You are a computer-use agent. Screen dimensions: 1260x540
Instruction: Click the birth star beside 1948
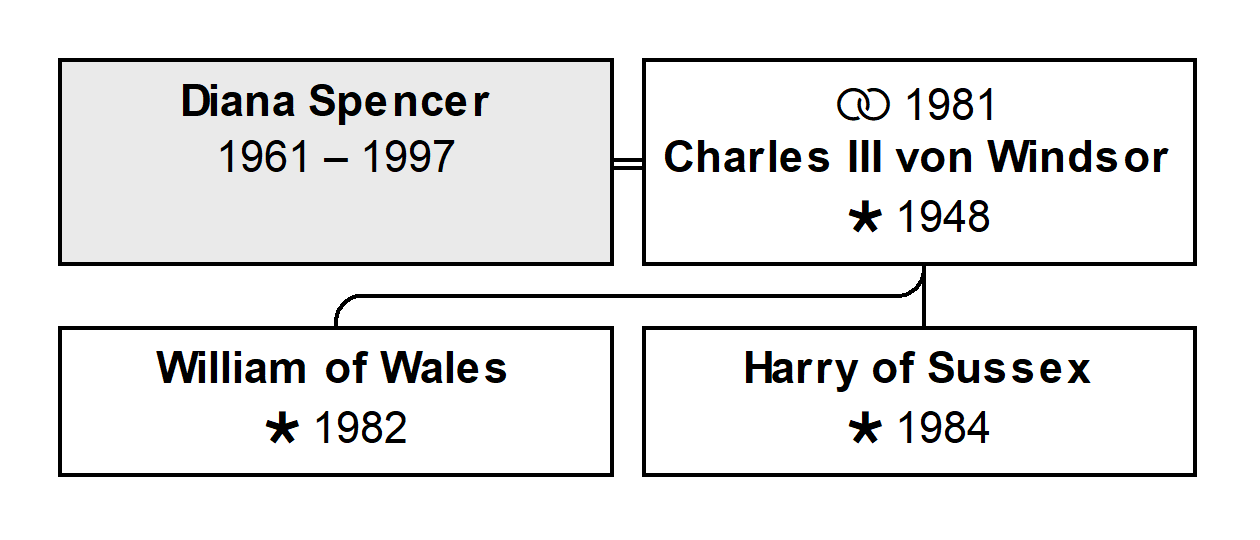click(x=863, y=218)
